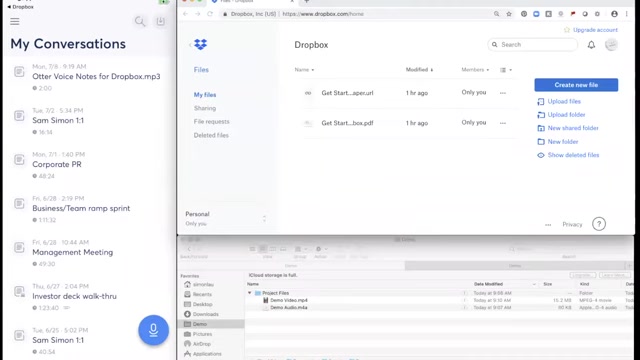Open the Management Meeting conversation
Viewport: 640px width, 360px height.
click(x=73, y=252)
